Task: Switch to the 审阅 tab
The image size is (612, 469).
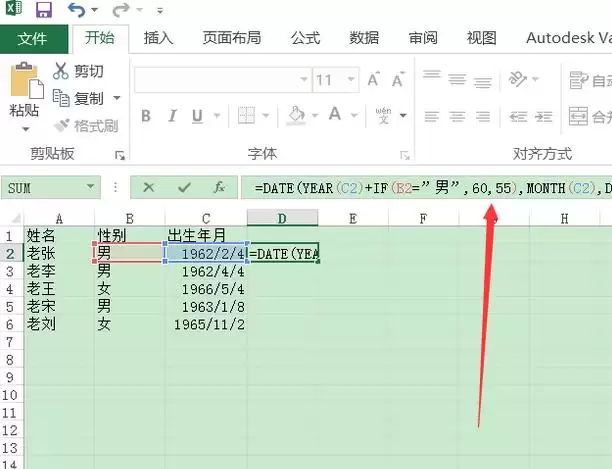Action: click(x=423, y=38)
